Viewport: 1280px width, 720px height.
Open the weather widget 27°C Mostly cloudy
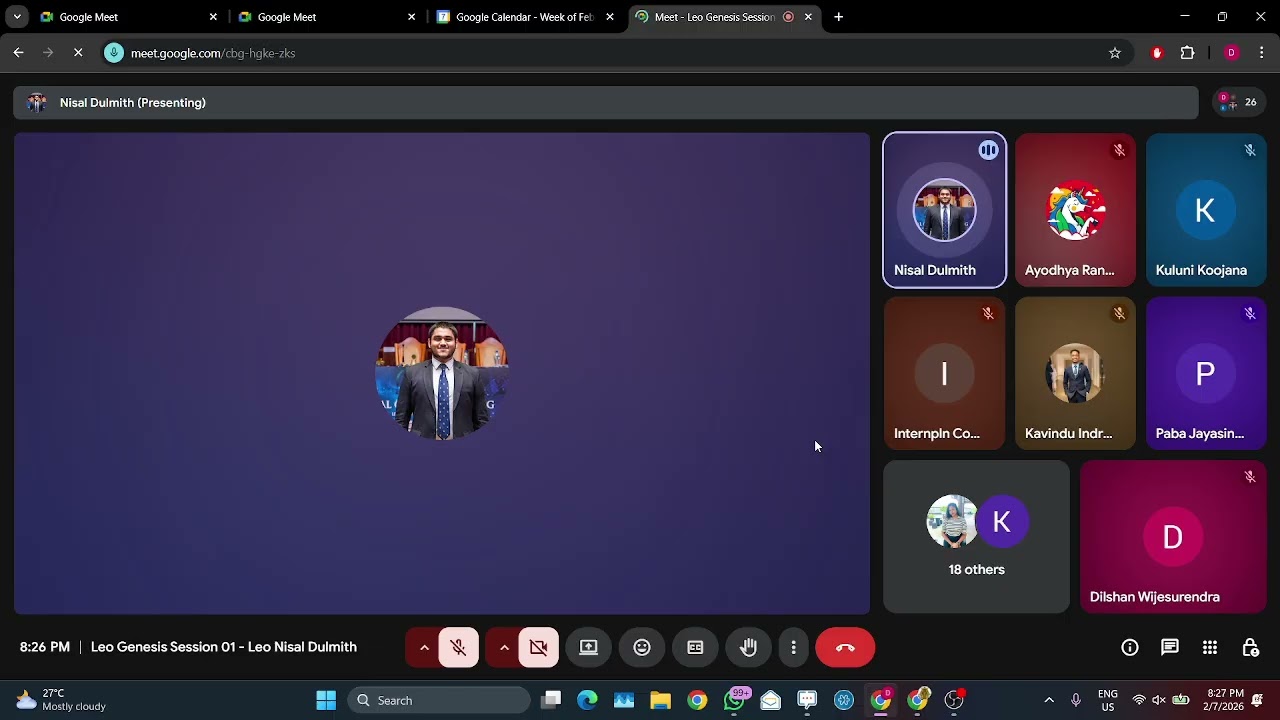click(x=62, y=700)
